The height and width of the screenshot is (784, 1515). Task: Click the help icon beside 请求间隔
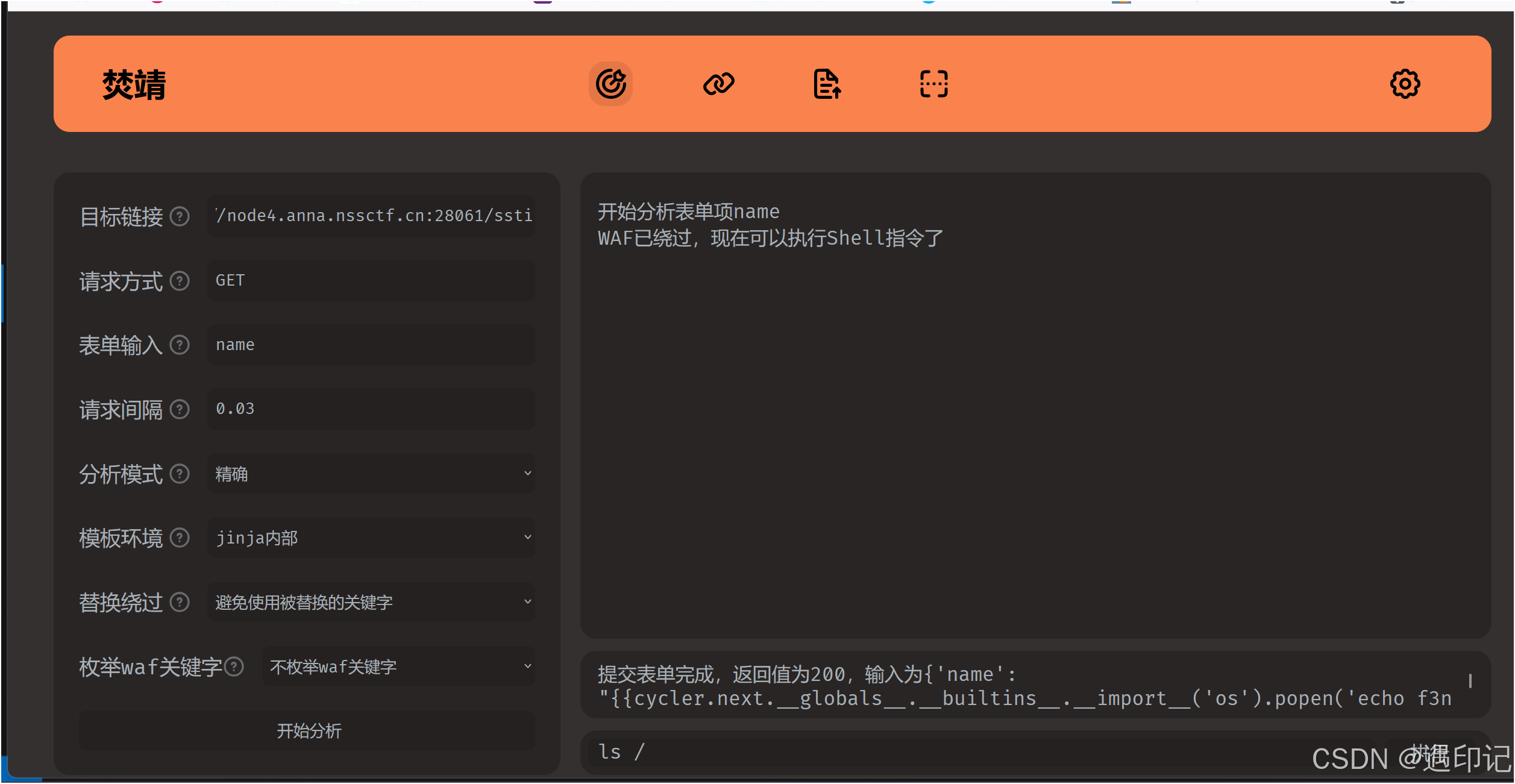[179, 409]
